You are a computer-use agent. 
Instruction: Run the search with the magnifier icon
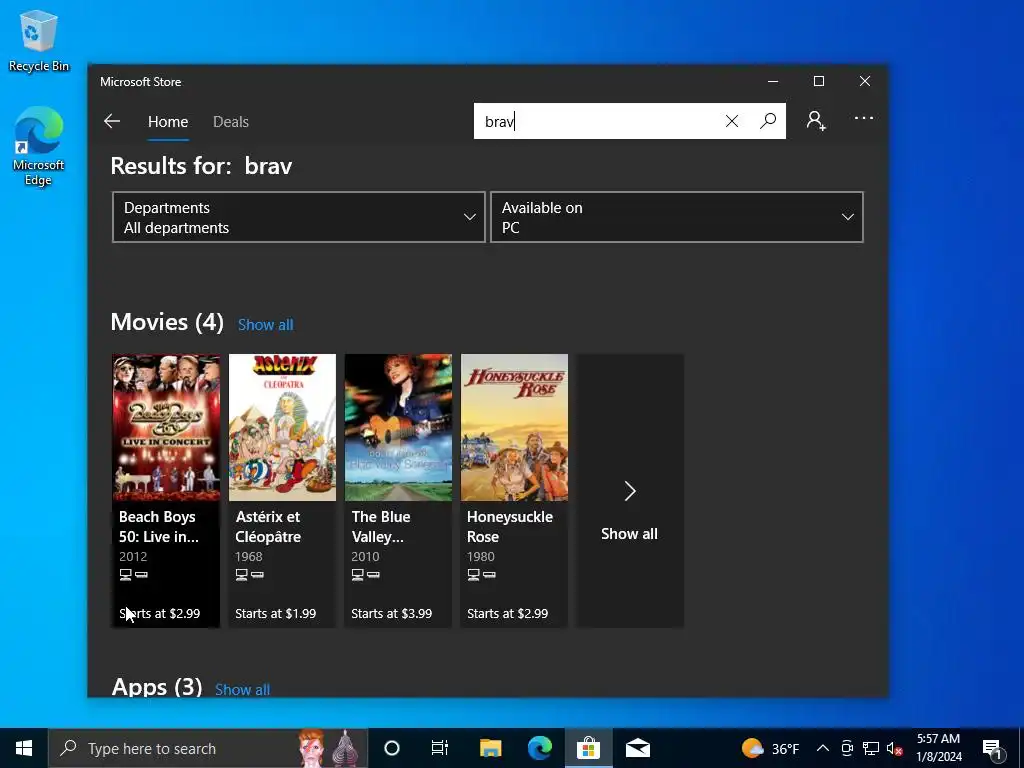[x=768, y=121]
